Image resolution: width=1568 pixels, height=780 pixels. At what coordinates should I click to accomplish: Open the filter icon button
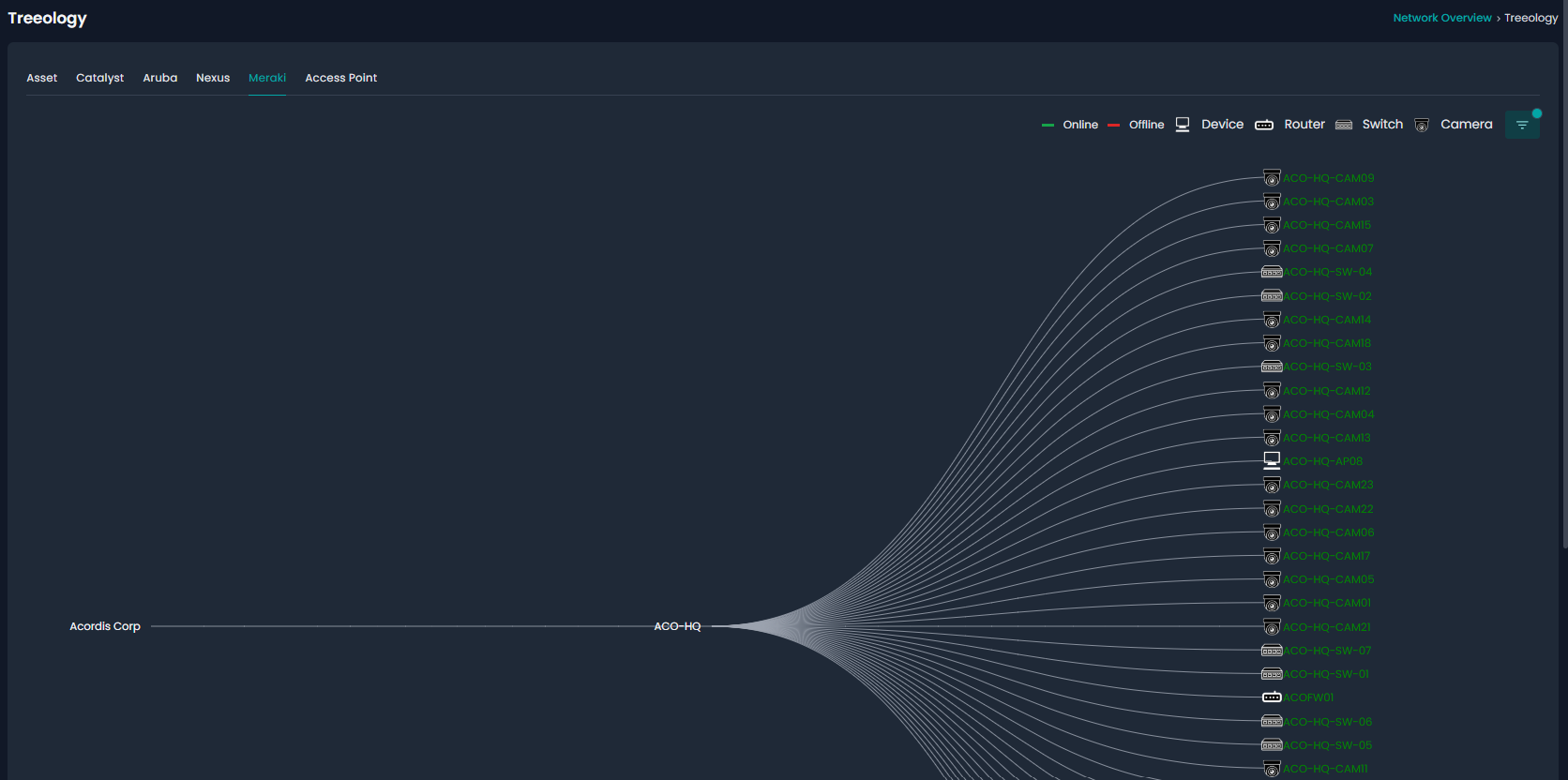point(1522,125)
